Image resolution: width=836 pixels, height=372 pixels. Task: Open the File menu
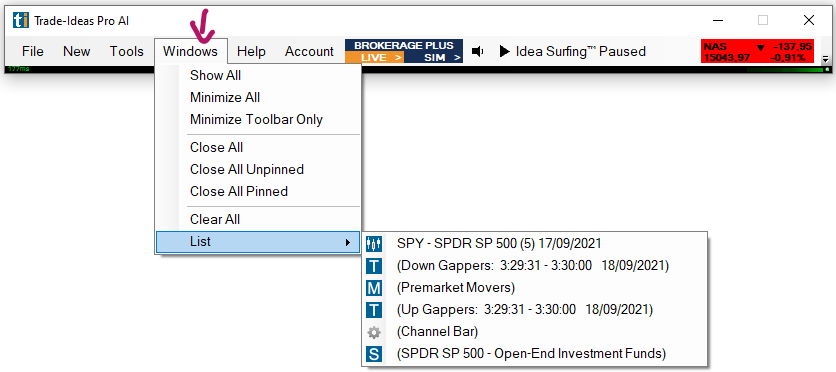pos(33,51)
